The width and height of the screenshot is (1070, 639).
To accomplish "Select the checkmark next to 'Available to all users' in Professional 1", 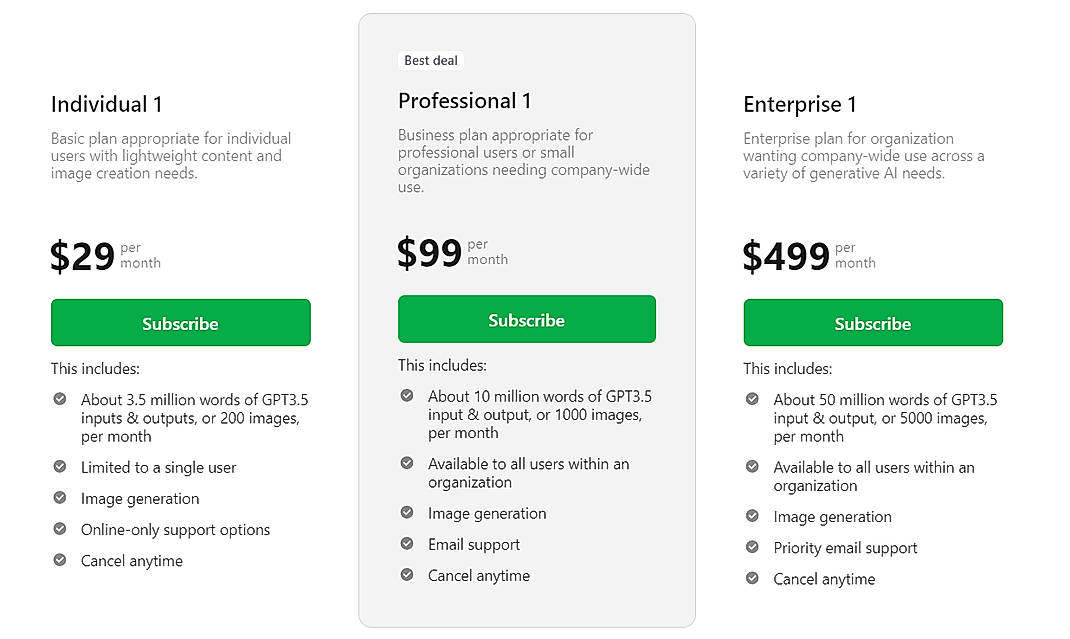I will coord(406,464).
